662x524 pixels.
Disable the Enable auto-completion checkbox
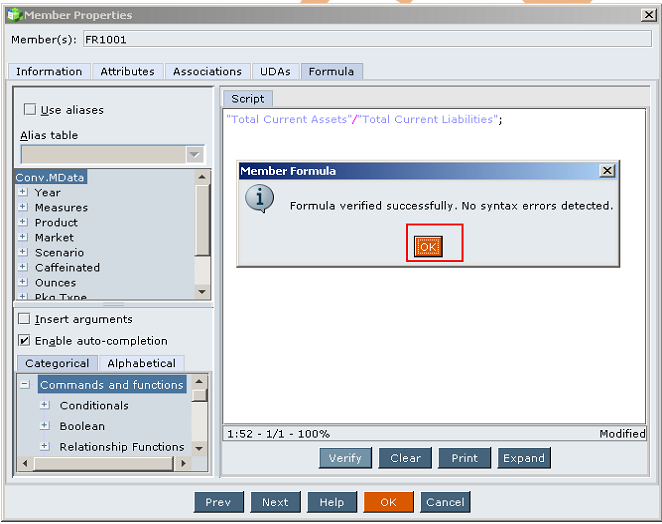pos(24,340)
